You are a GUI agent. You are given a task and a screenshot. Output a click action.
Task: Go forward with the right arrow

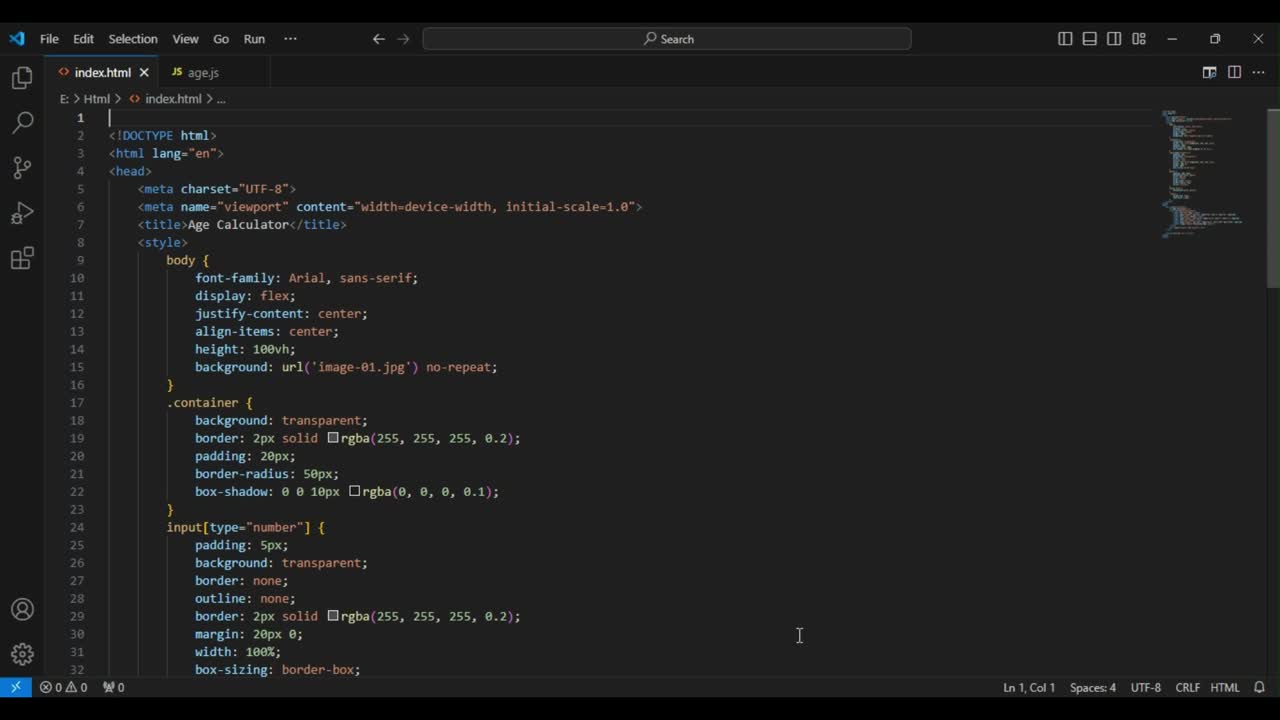point(404,39)
